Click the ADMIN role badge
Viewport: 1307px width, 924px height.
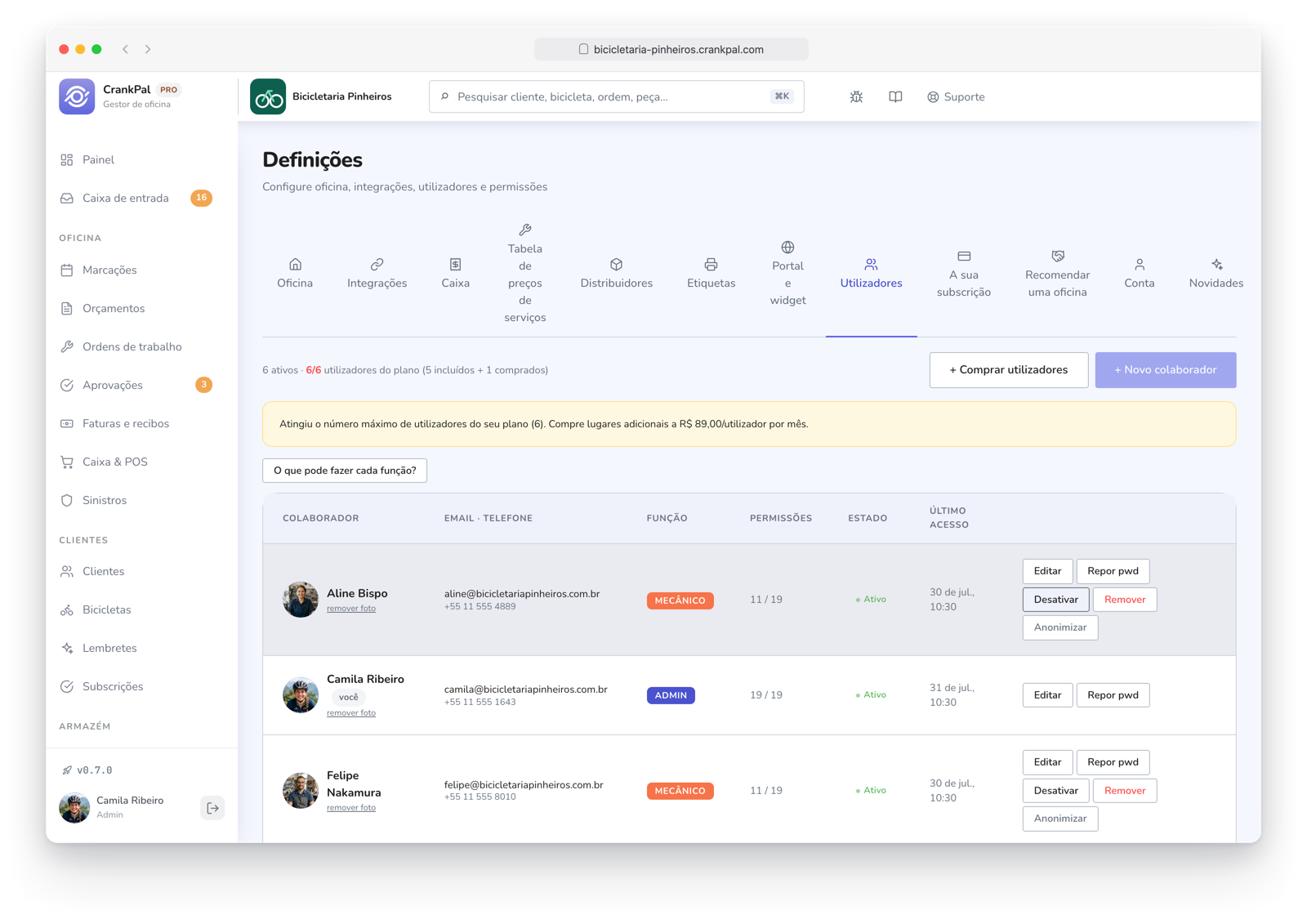pos(671,695)
